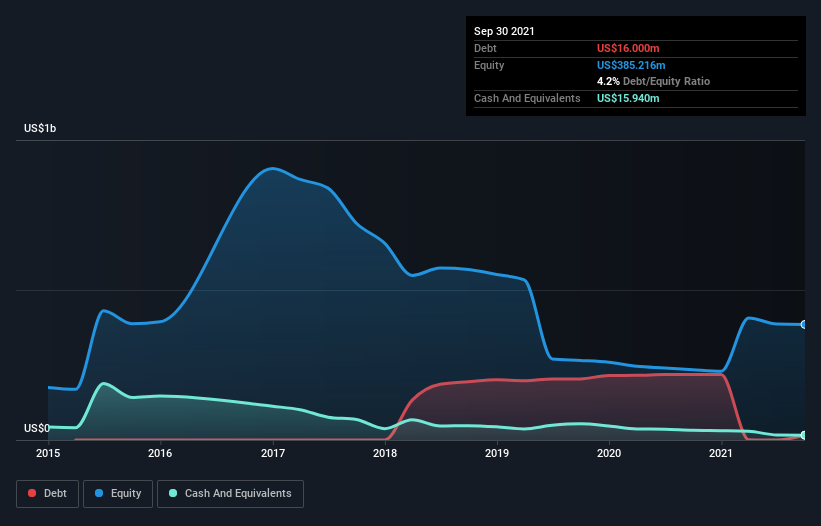Click the 2018 x-axis label

point(385,453)
